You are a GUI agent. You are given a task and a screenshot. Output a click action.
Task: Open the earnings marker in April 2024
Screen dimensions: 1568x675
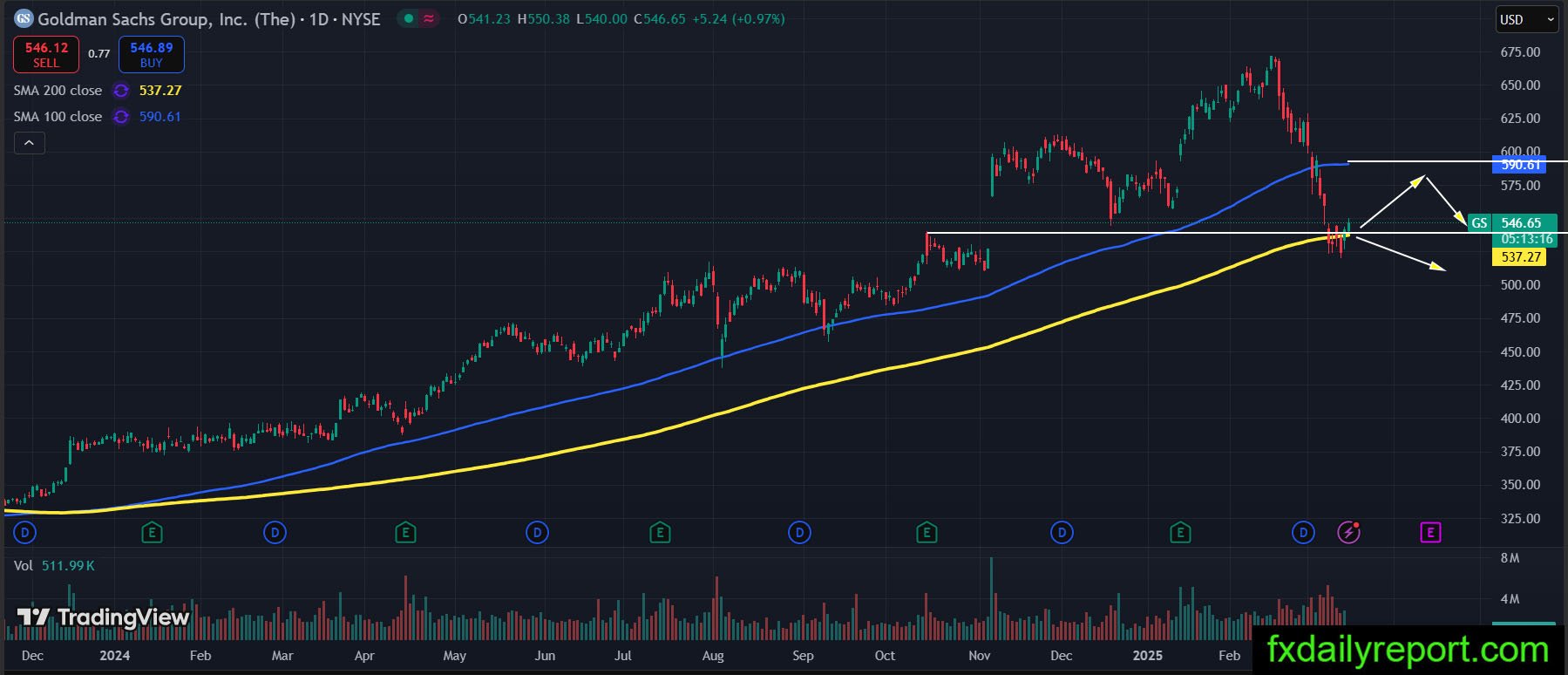[404, 532]
